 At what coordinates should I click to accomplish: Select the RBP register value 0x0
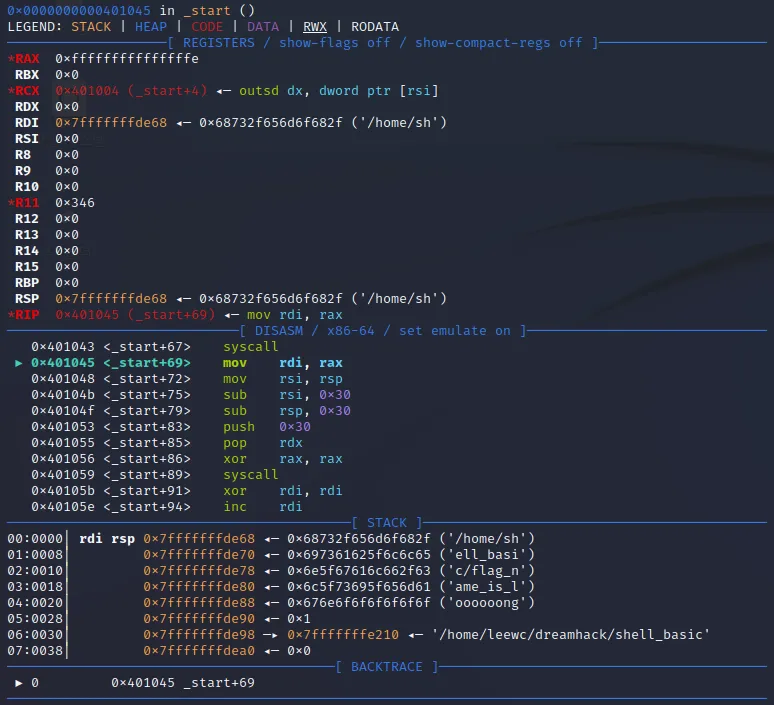tap(67, 282)
